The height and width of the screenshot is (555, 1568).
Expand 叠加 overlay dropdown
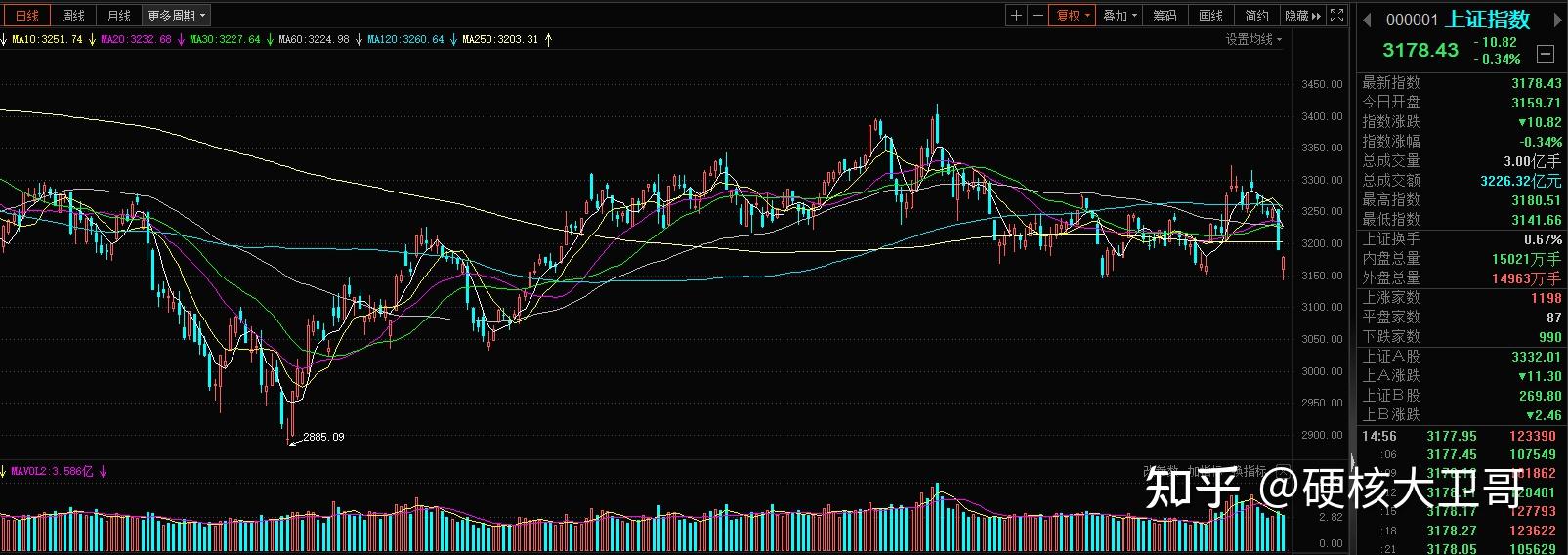(x=1118, y=16)
